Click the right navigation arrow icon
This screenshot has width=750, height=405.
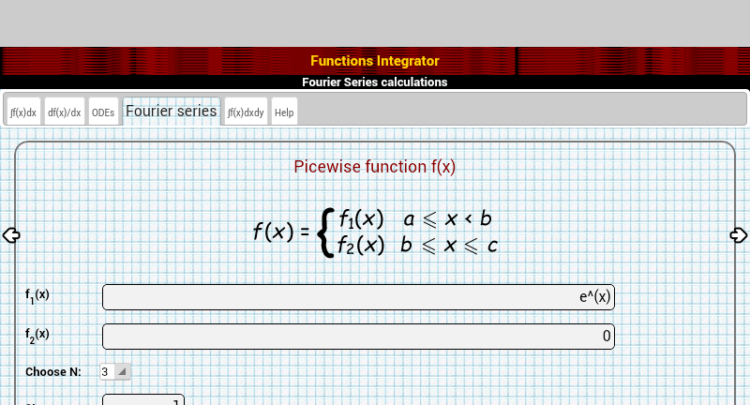pos(739,235)
